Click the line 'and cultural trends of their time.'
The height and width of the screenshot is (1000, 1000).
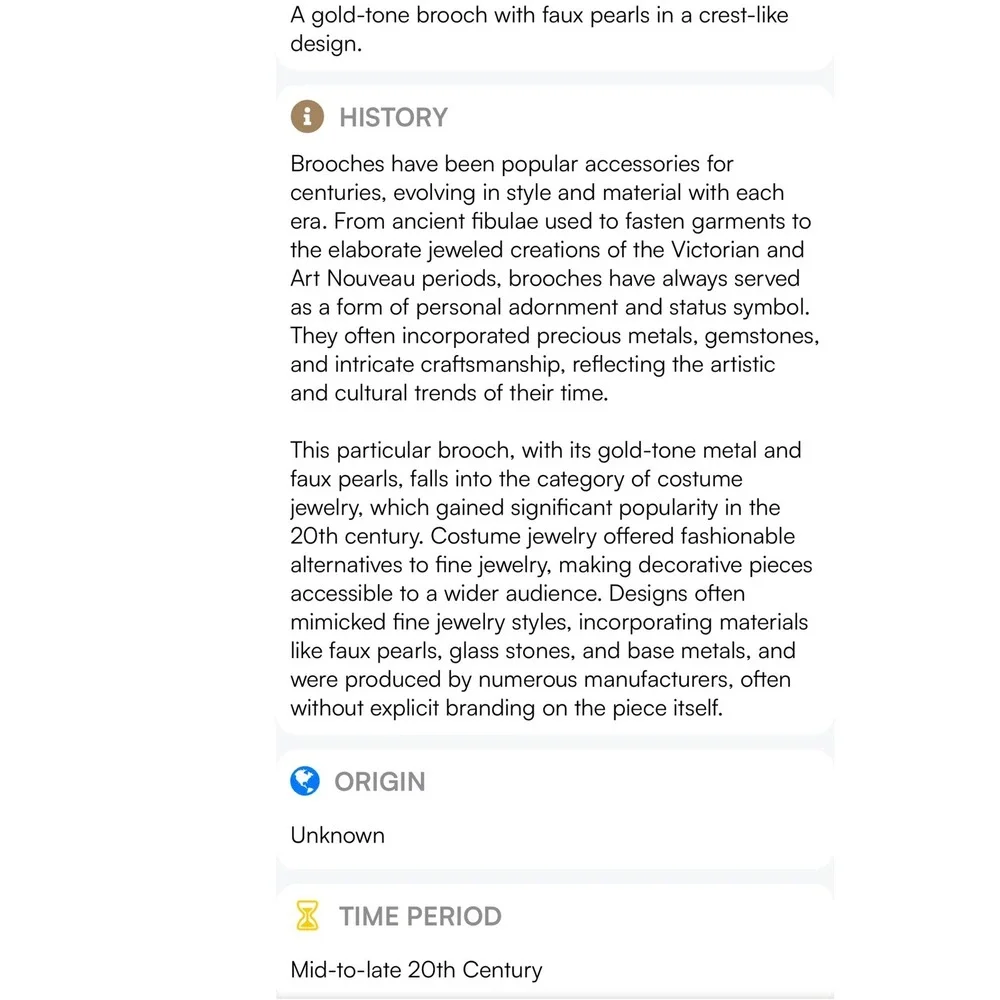click(x=450, y=393)
